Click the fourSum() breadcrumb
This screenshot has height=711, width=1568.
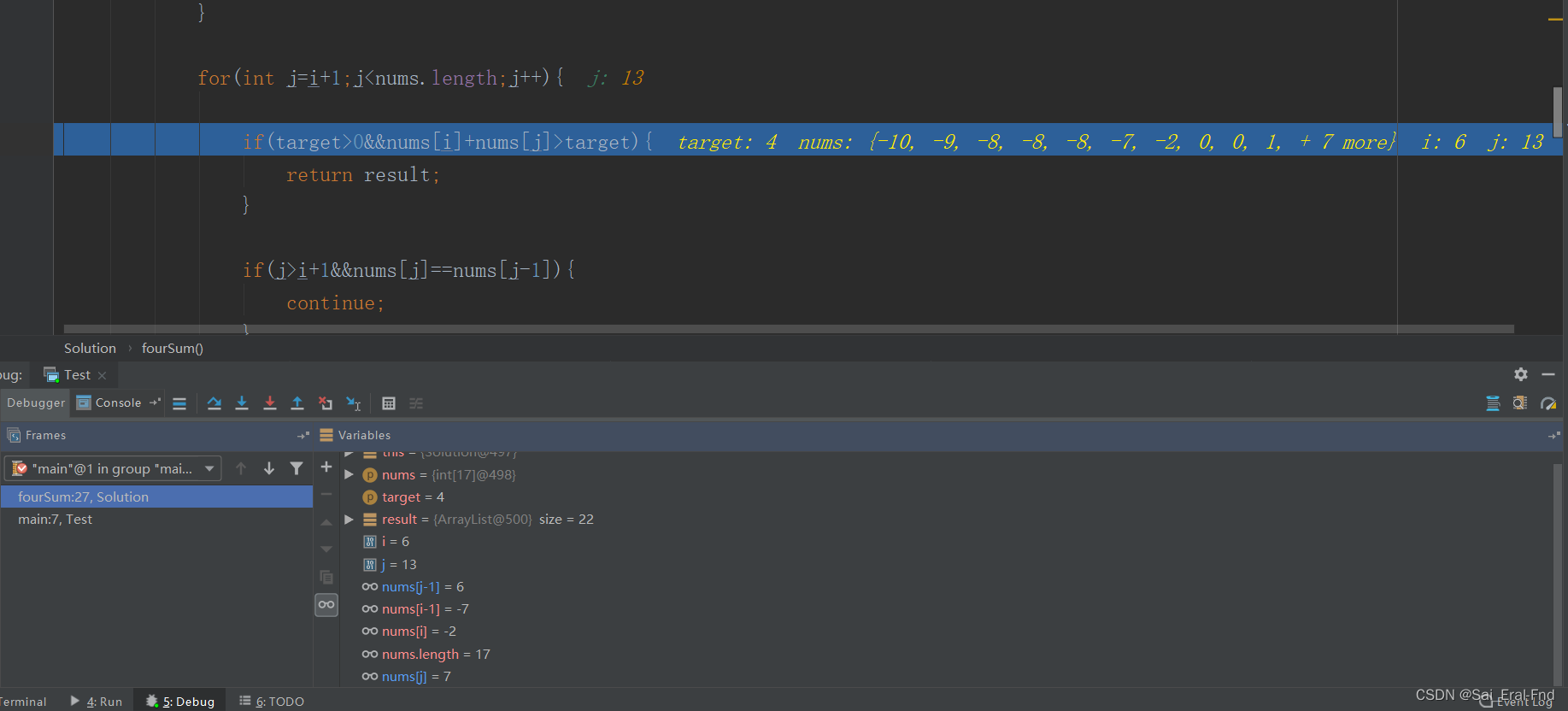[172, 349]
